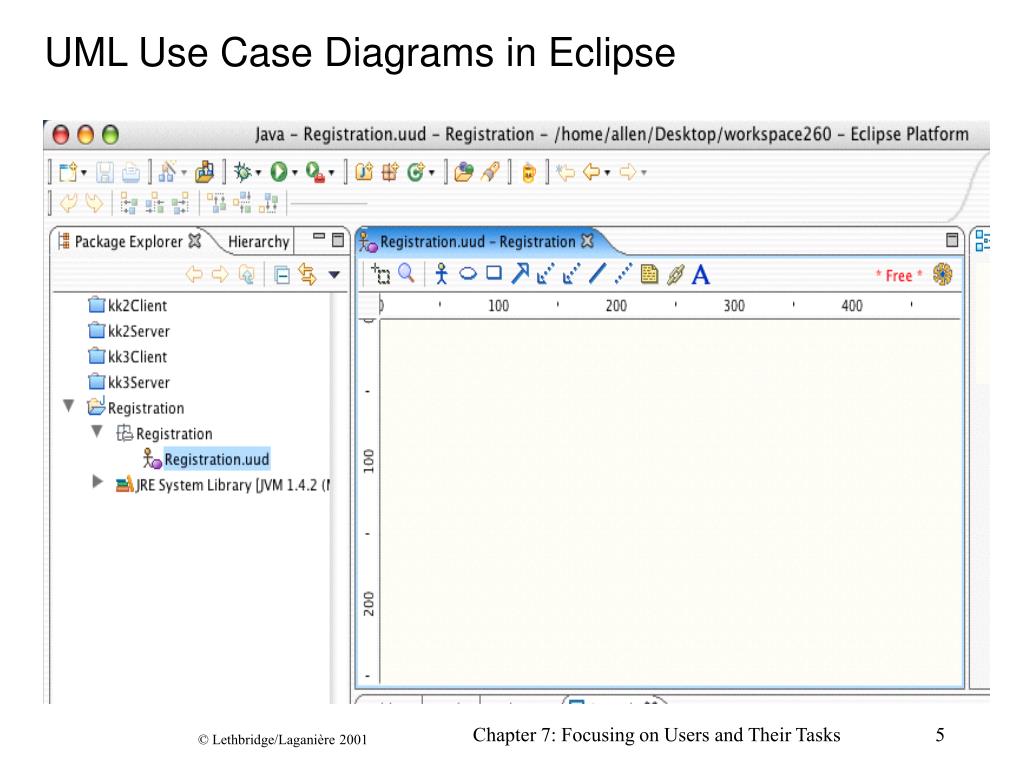This screenshot has height=768, width=1024.
Task: Open the New Java Class dropdown arrow
Action: 432,173
